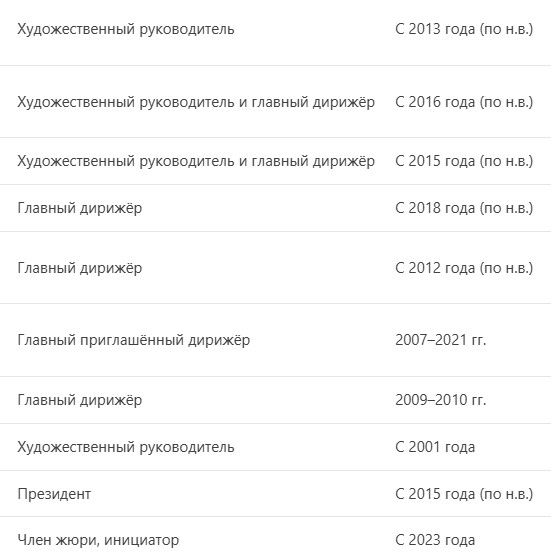Click the 'С 2015 года' date beside главный дирижёр
Viewport: 551px width, 560px height.
pyautogui.click(x=464, y=161)
